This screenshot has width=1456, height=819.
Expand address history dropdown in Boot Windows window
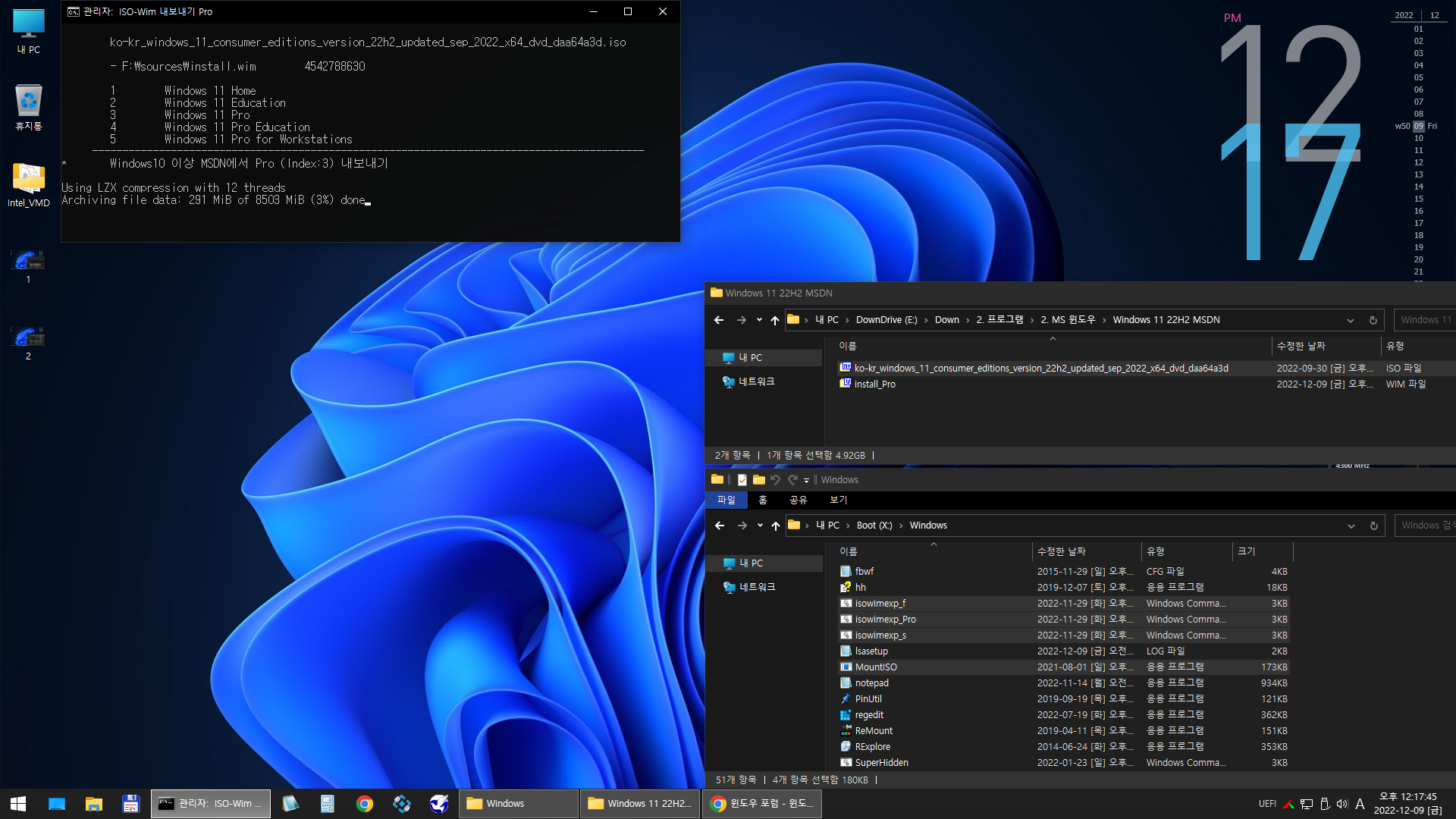click(1351, 526)
